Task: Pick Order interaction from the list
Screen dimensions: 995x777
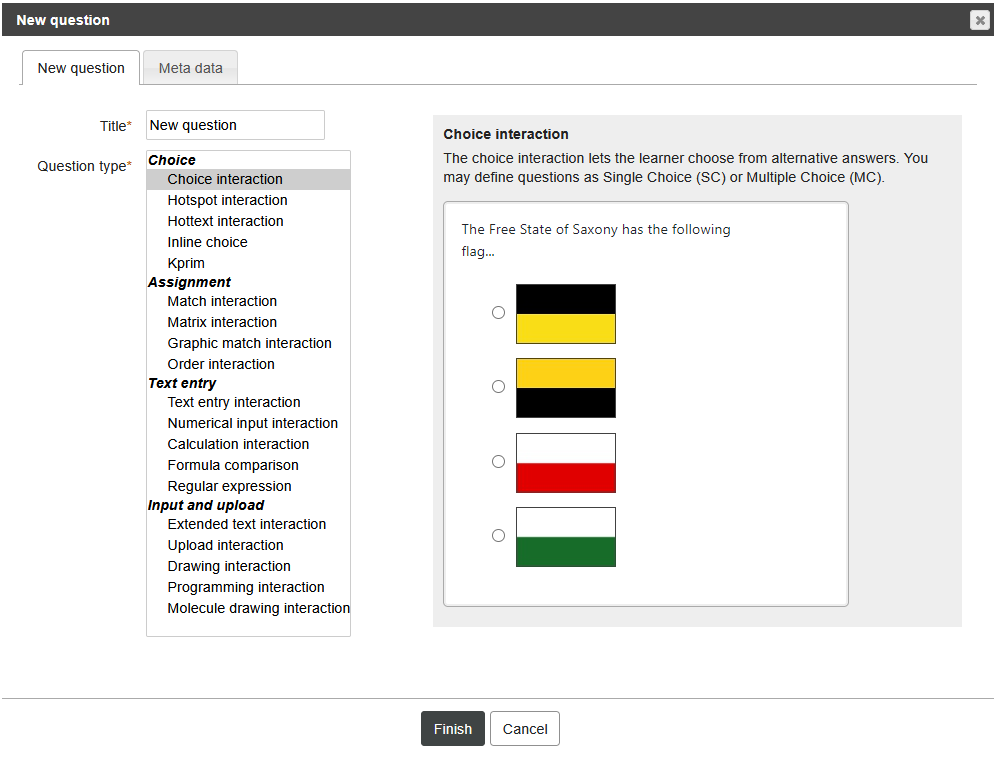Action: click(x=221, y=364)
